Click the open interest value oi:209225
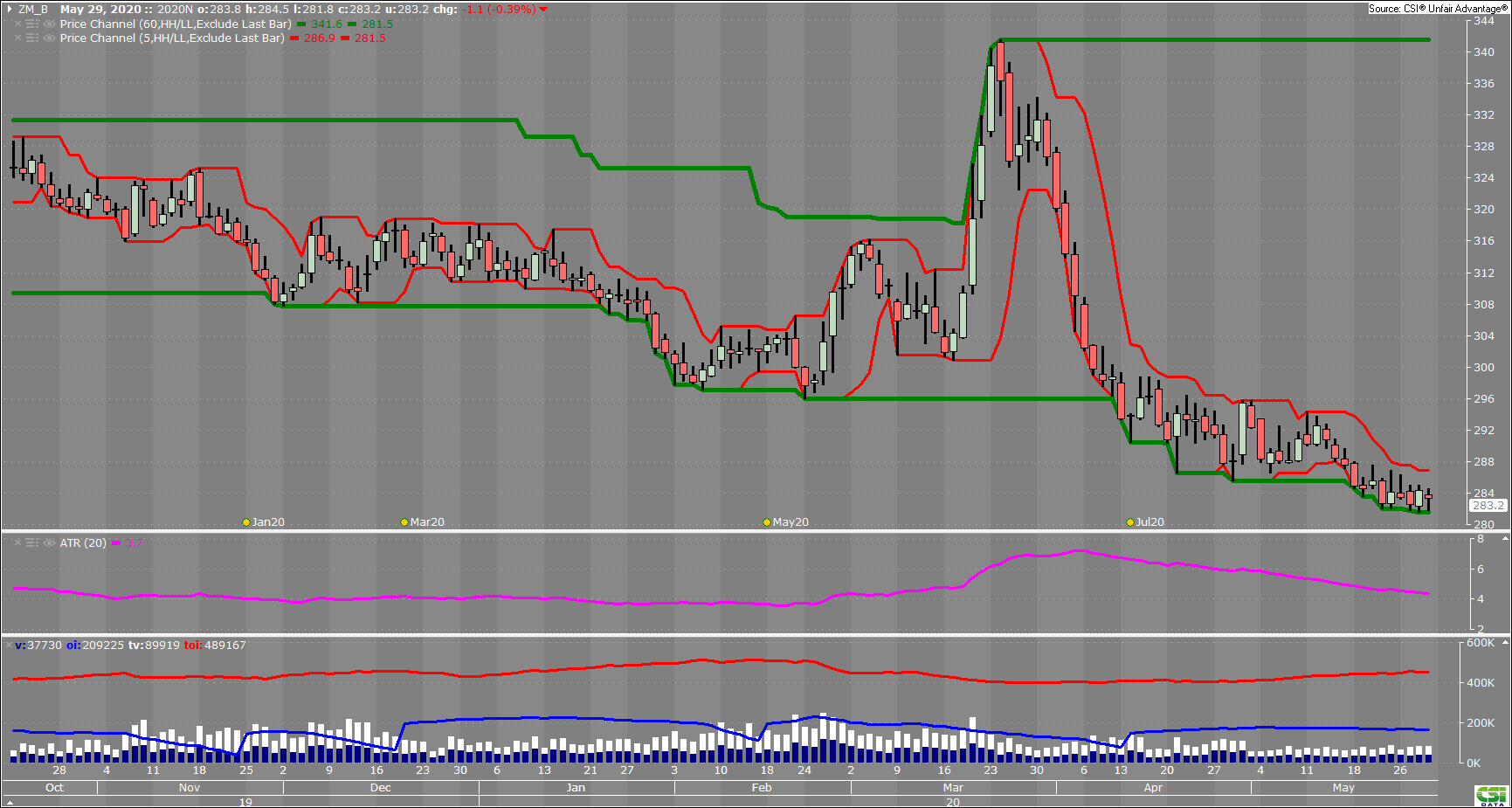Viewport: 1512px width, 808px height. coord(95,646)
